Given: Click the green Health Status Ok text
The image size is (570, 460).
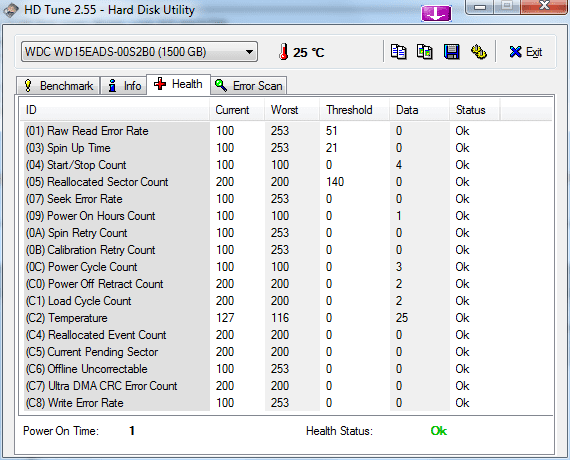Looking at the screenshot, I should tap(439, 431).
